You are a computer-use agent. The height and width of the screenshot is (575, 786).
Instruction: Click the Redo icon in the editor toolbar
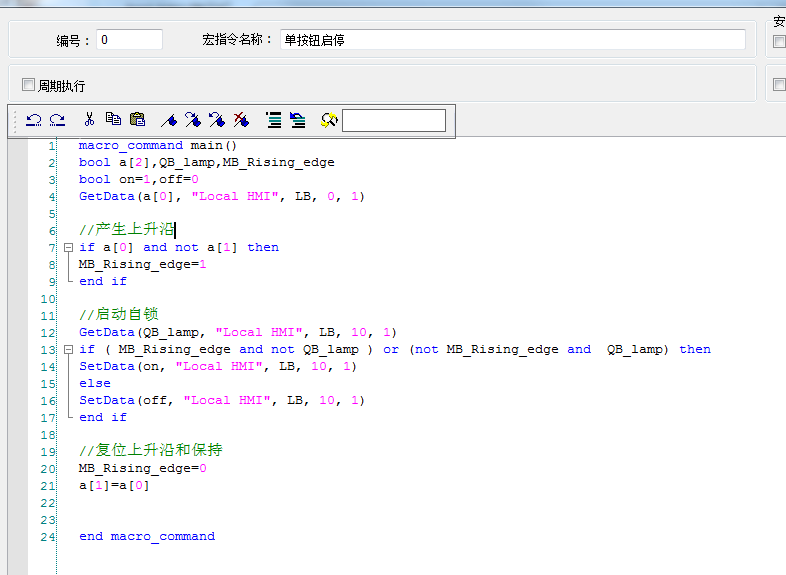pos(57,120)
